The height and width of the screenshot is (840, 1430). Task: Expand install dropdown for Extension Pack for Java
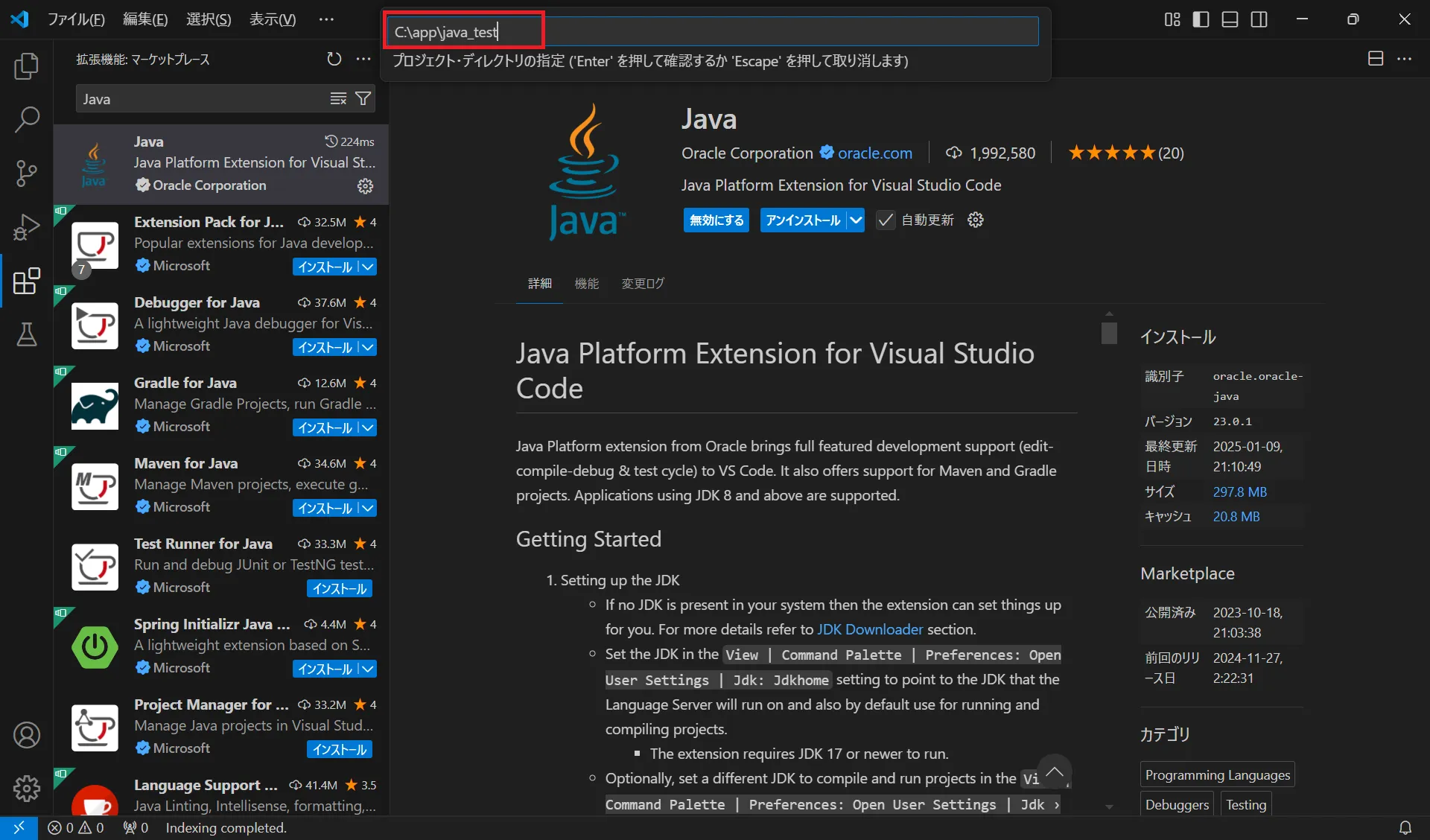[367, 267]
